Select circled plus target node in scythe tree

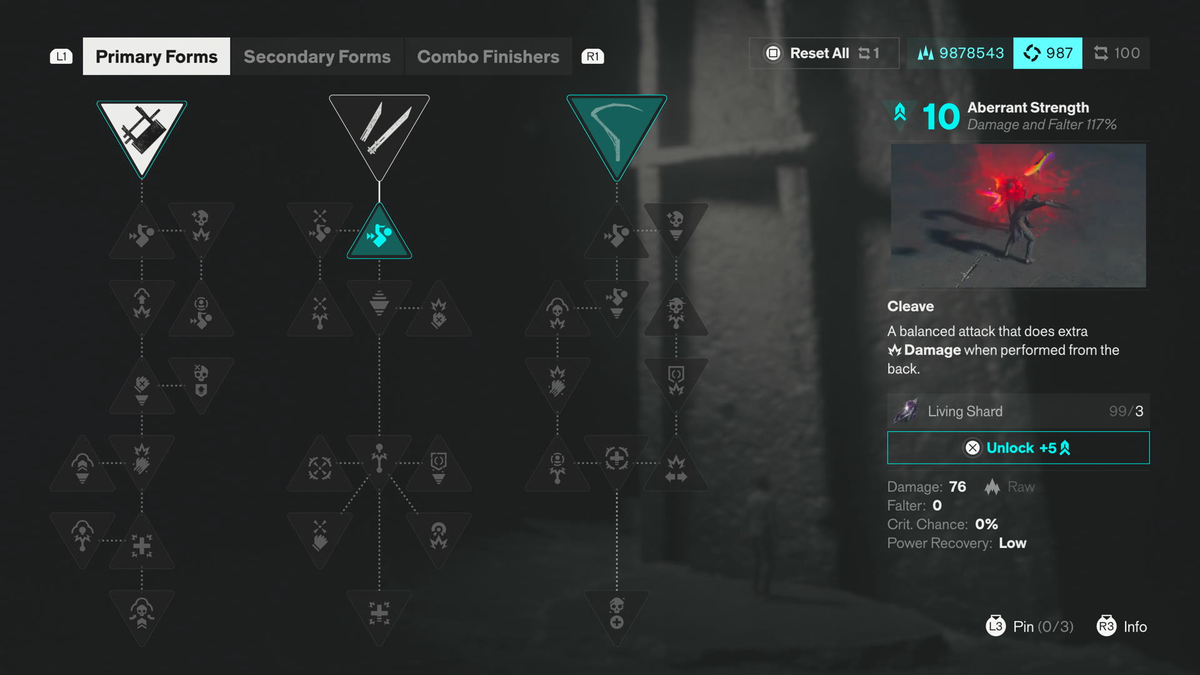[616, 458]
